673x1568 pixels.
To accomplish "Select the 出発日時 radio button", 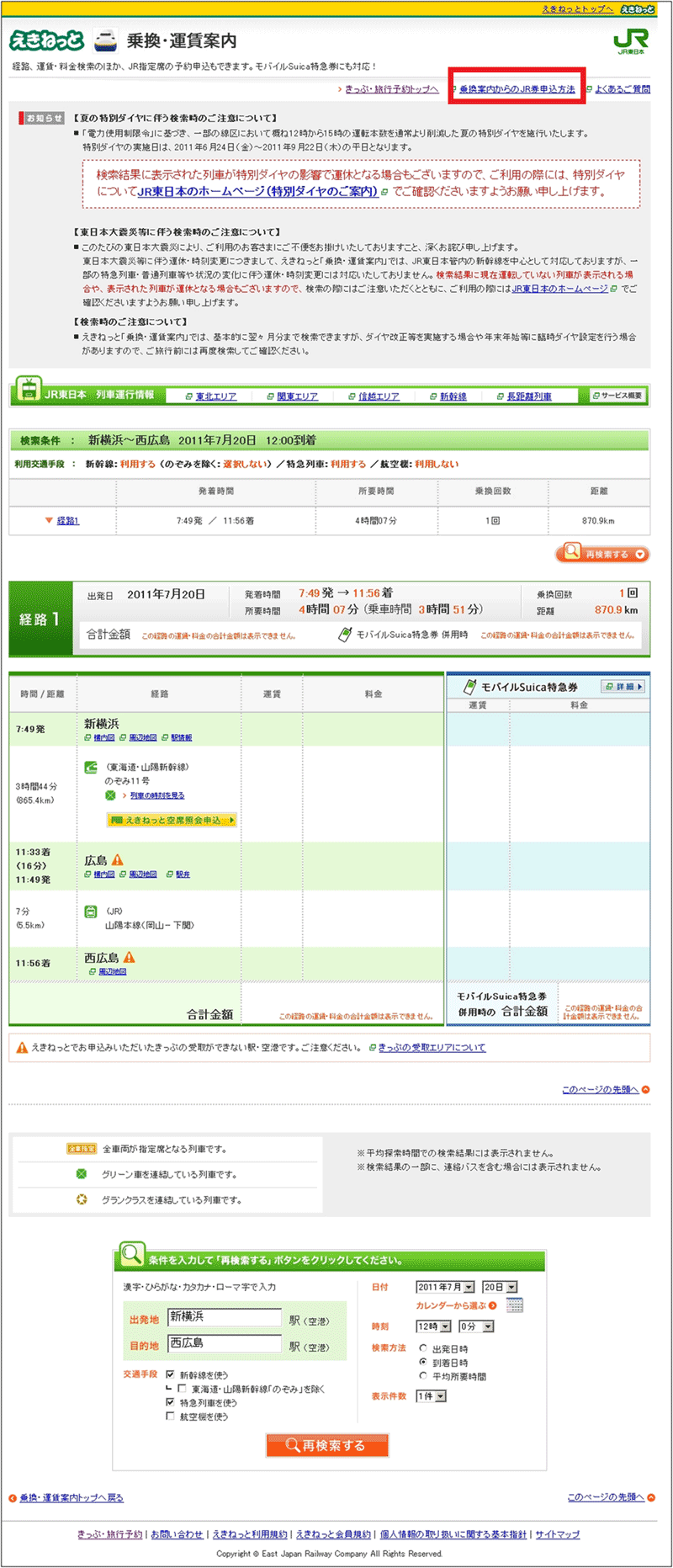I will 423,1348.
